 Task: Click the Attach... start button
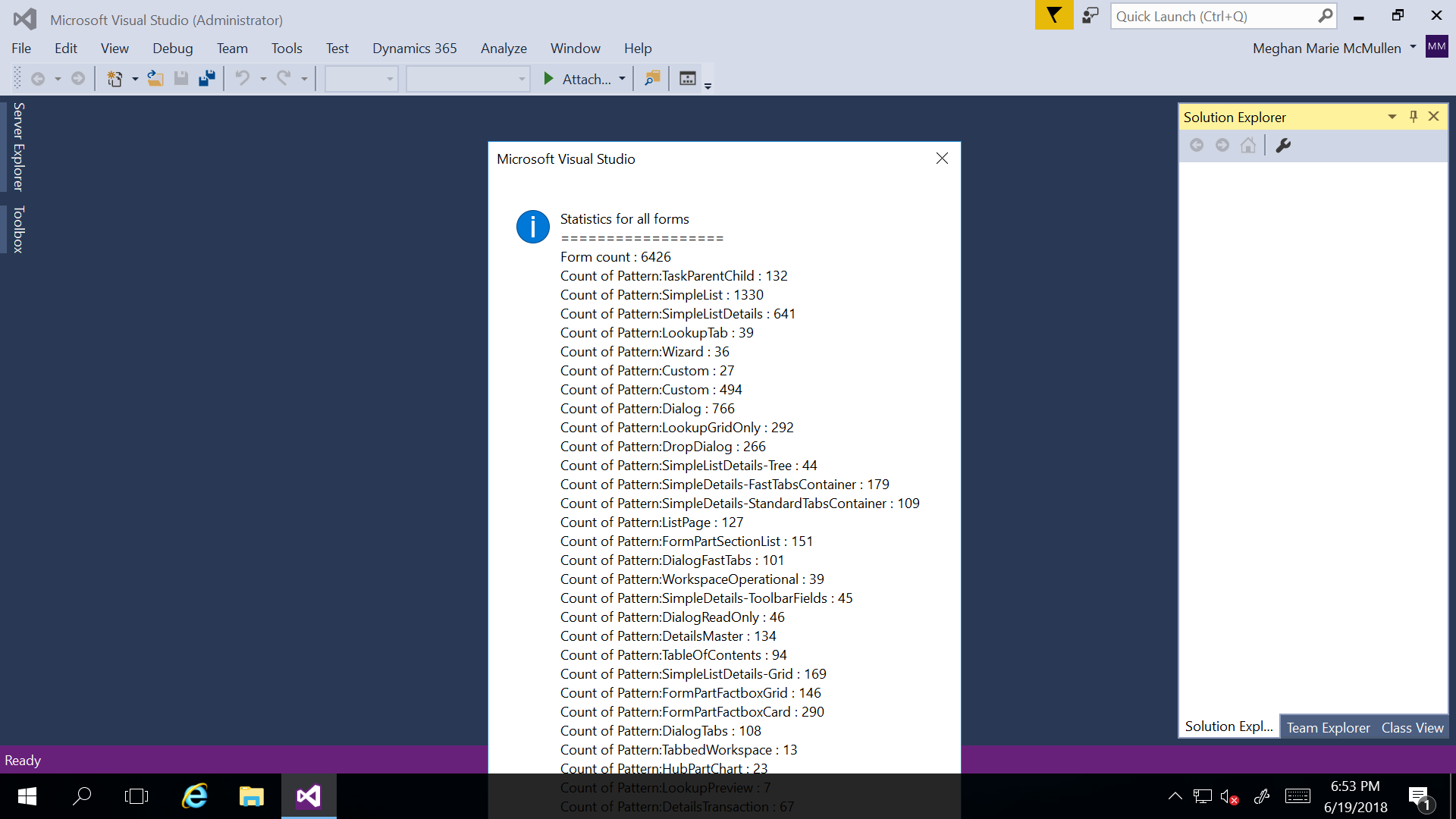(x=578, y=79)
